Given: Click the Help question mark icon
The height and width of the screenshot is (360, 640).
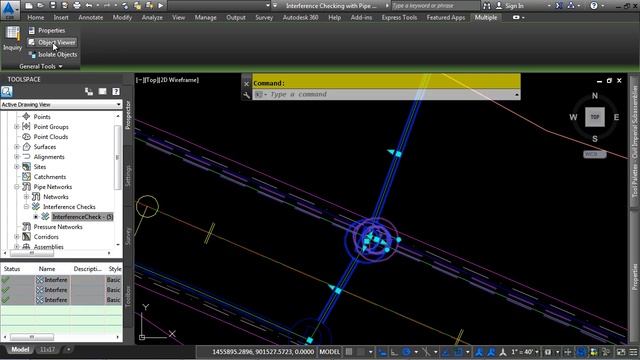Looking at the screenshot, I should pyautogui.click(x=594, y=6).
